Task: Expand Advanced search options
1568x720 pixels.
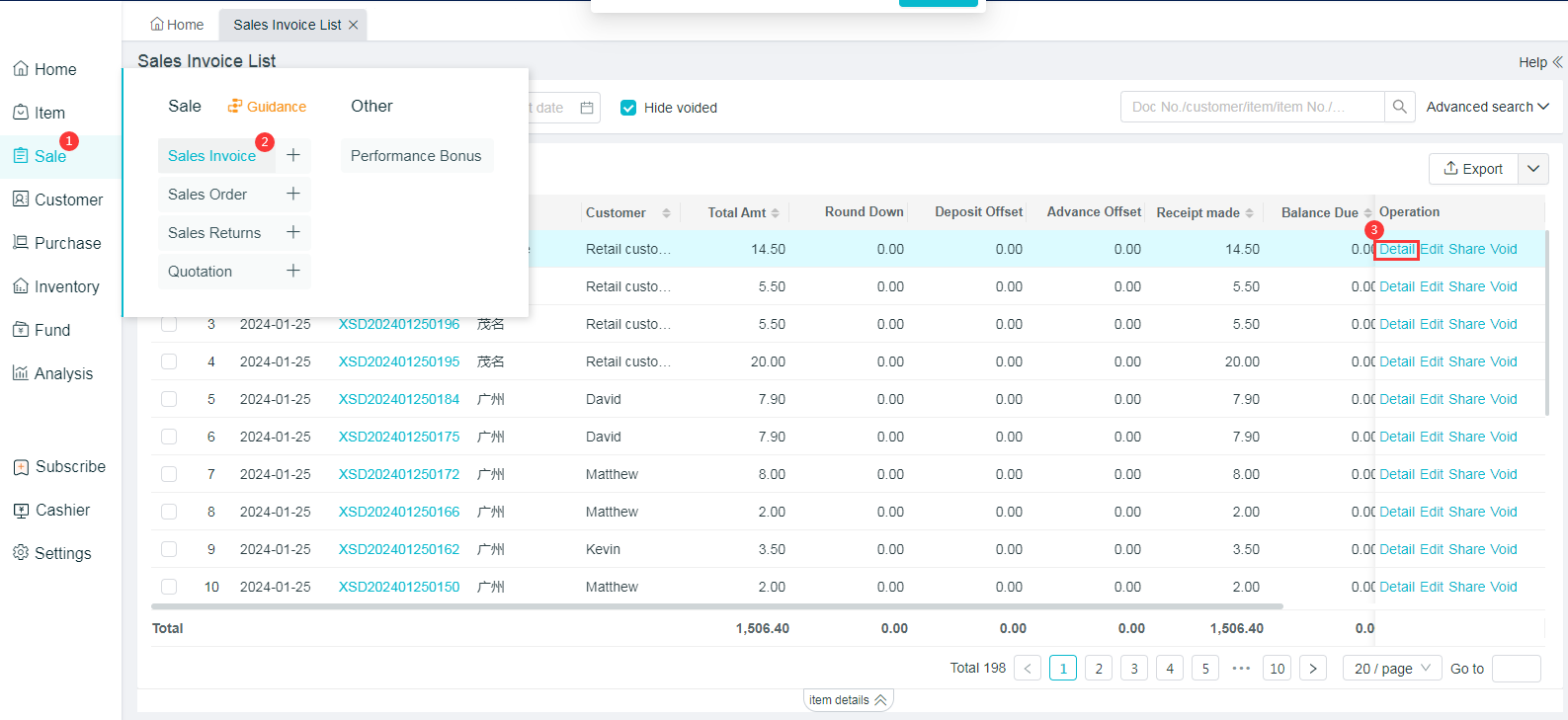Action: click(x=1487, y=107)
